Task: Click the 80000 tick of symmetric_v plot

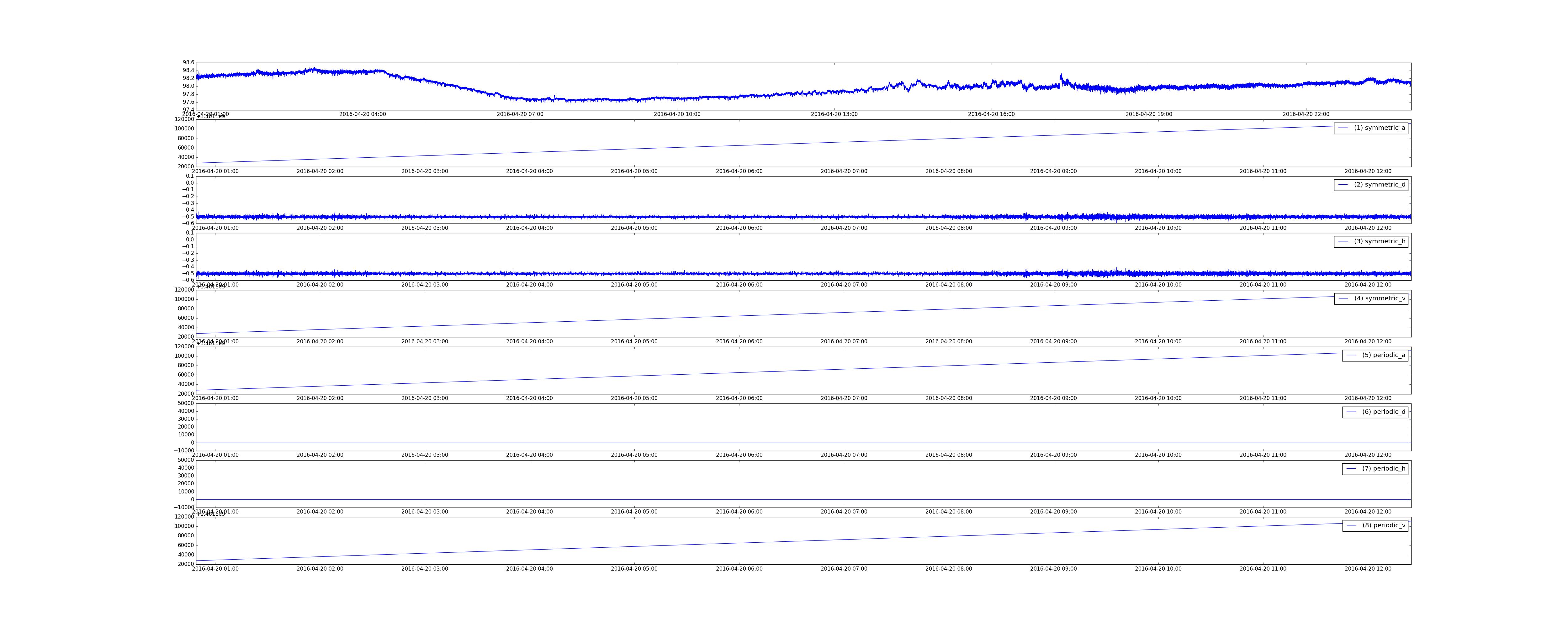Action: pos(186,308)
